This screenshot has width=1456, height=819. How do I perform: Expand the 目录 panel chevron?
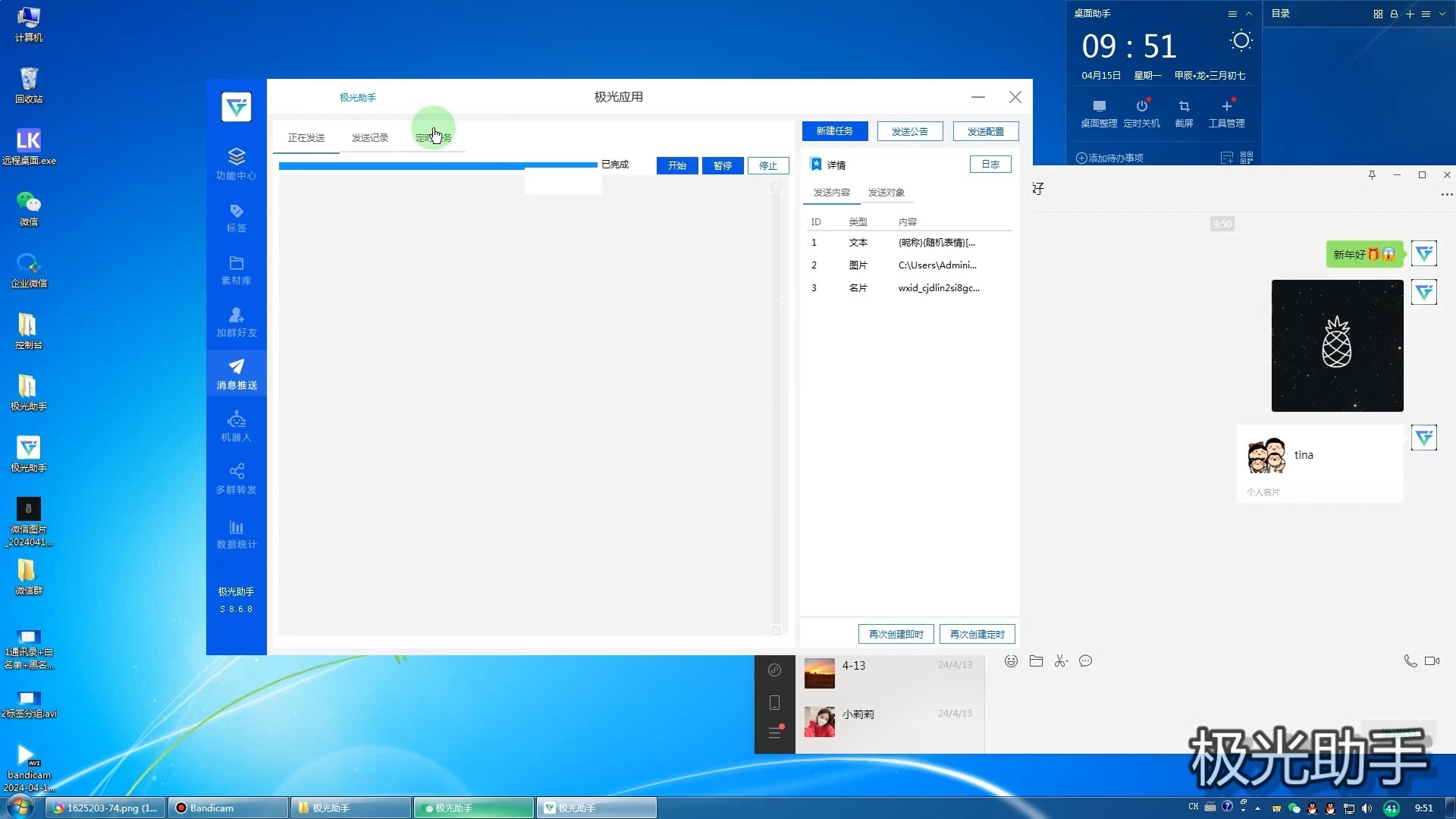click(1442, 14)
